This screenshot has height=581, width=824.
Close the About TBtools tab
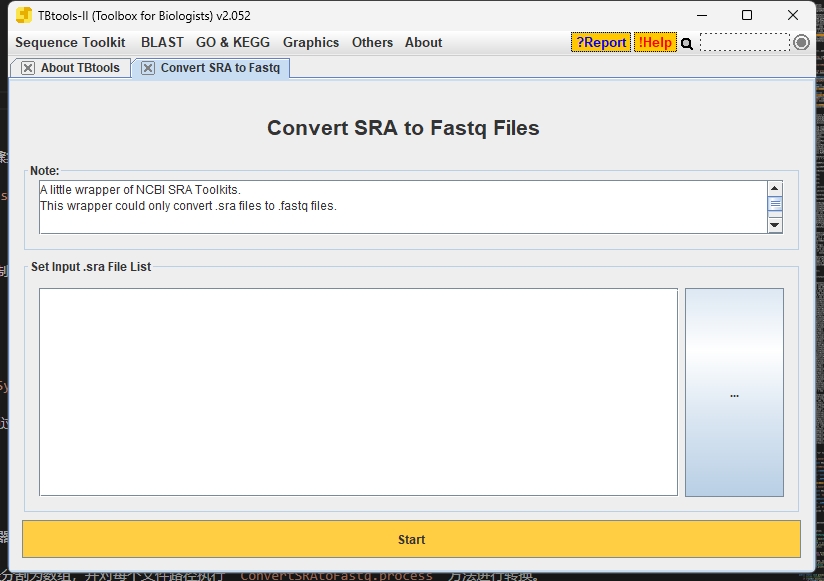28,68
